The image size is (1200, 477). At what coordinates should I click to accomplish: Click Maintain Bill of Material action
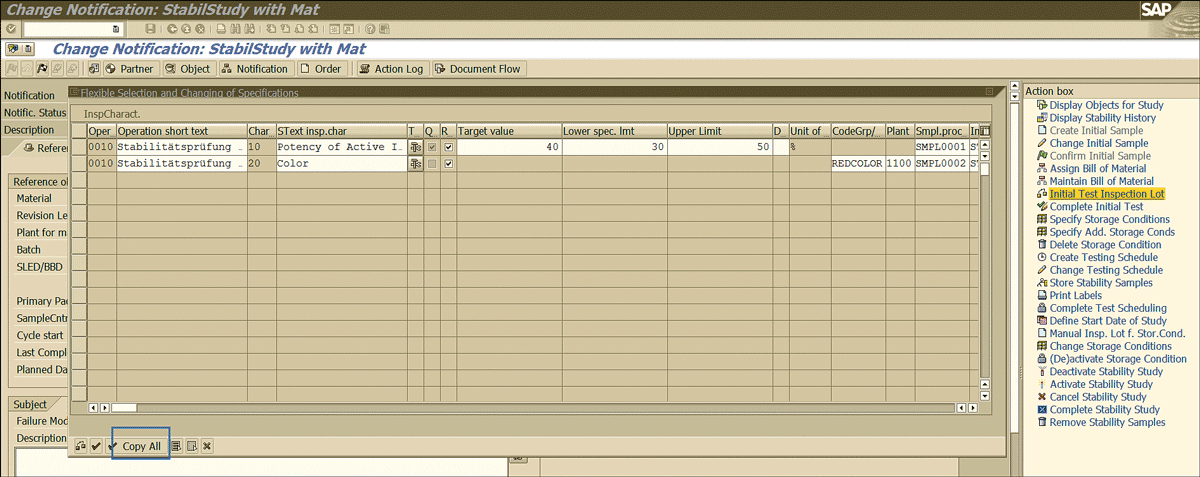1101,181
